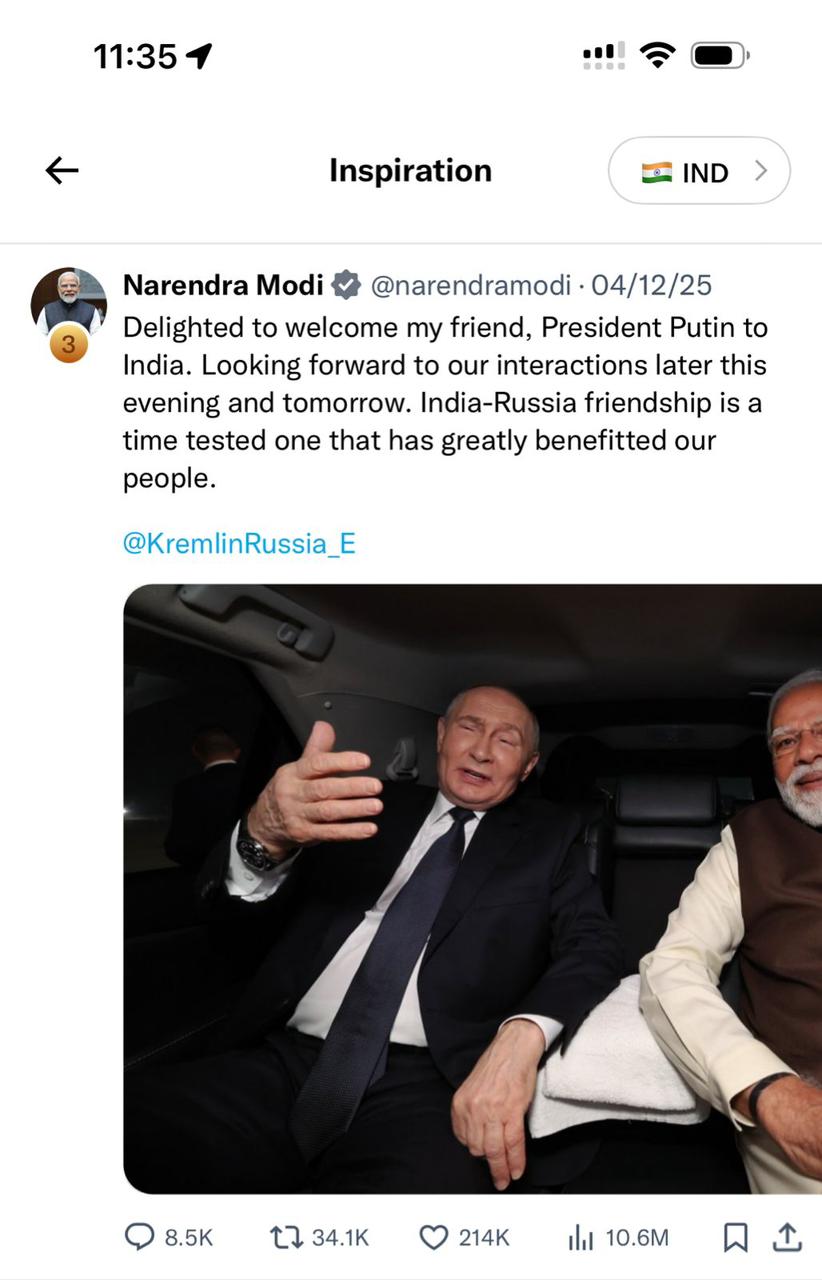
Task: Open post analytics via the bar chart icon
Action: (580, 1238)
